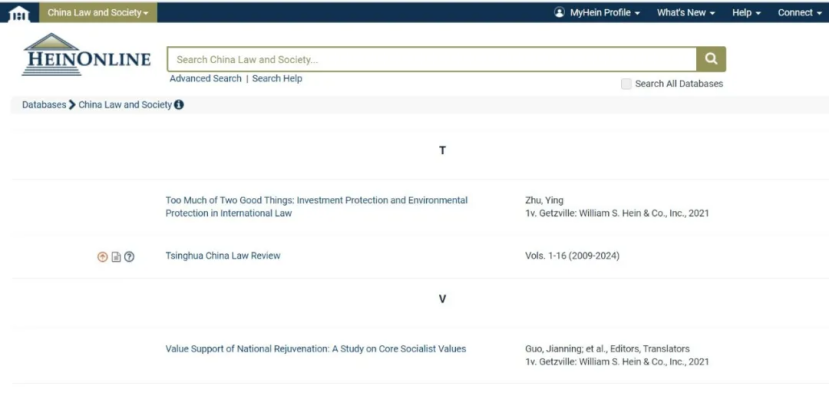Click the document icon beside Tsinghua China Law Review

116,257
